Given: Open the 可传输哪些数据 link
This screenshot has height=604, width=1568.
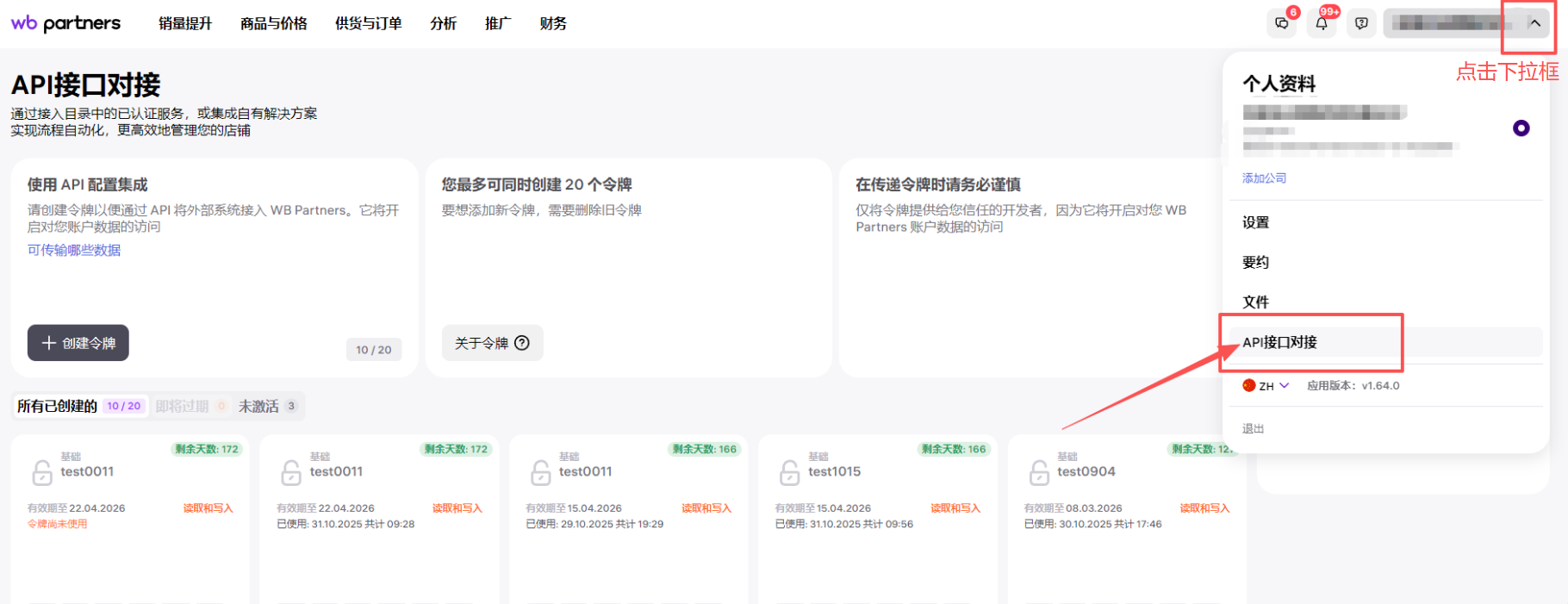Looking at the screenshot, I should [x=74, y=250].
